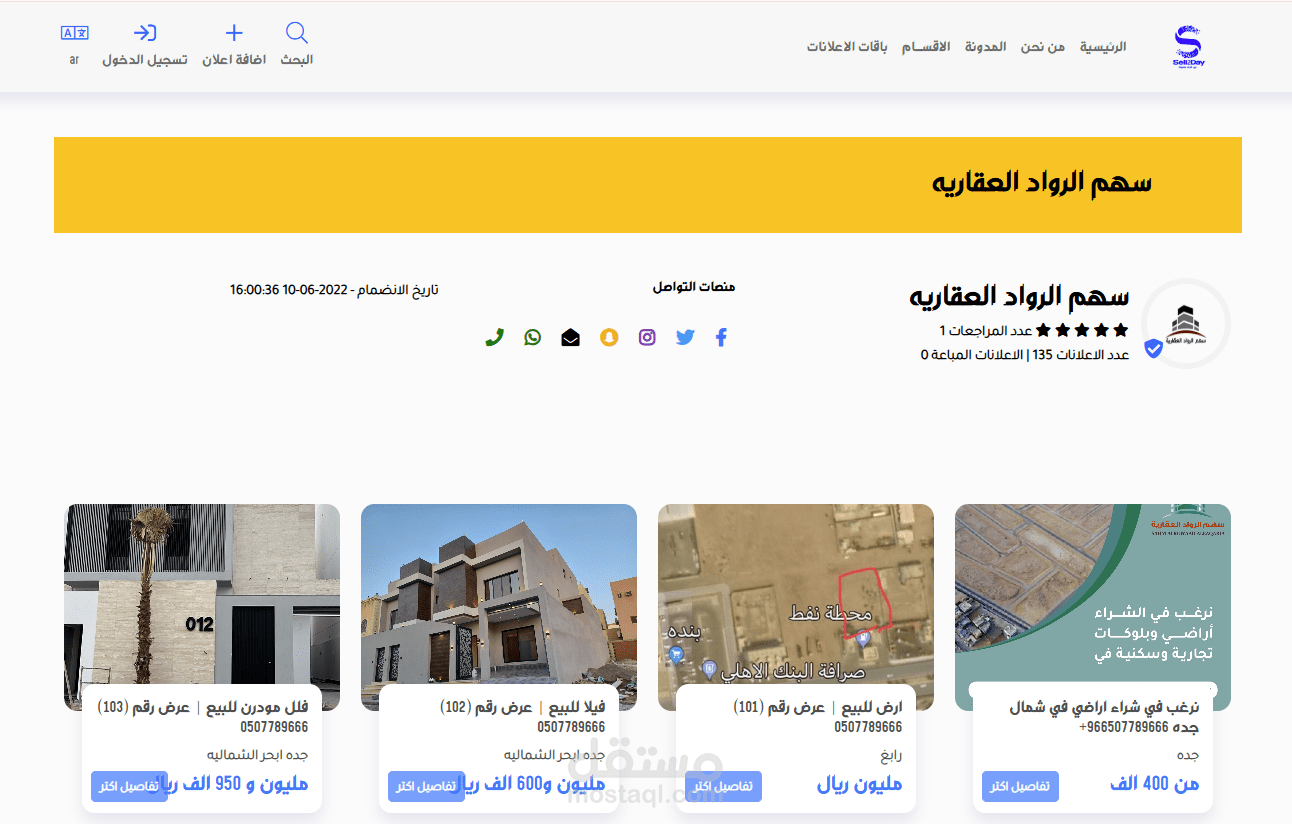Click the seller name heading beside the avatar
1292x824 pixels.
pyautogui.click(x=1019, y=296)
